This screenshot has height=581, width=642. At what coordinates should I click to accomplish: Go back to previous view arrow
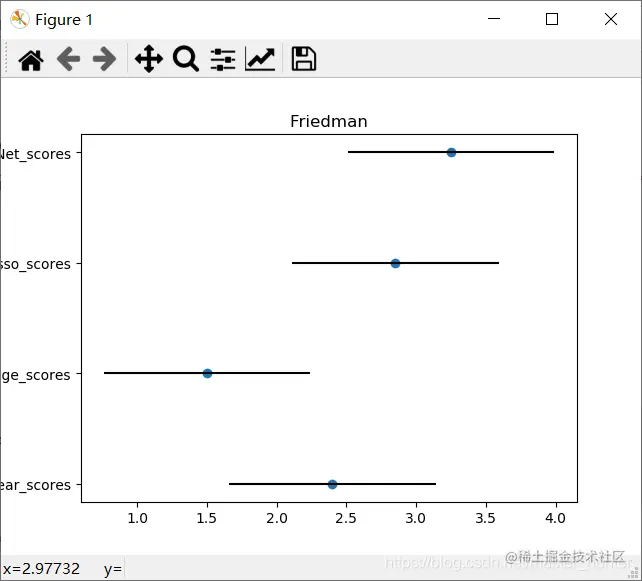[x=68, y=59]
